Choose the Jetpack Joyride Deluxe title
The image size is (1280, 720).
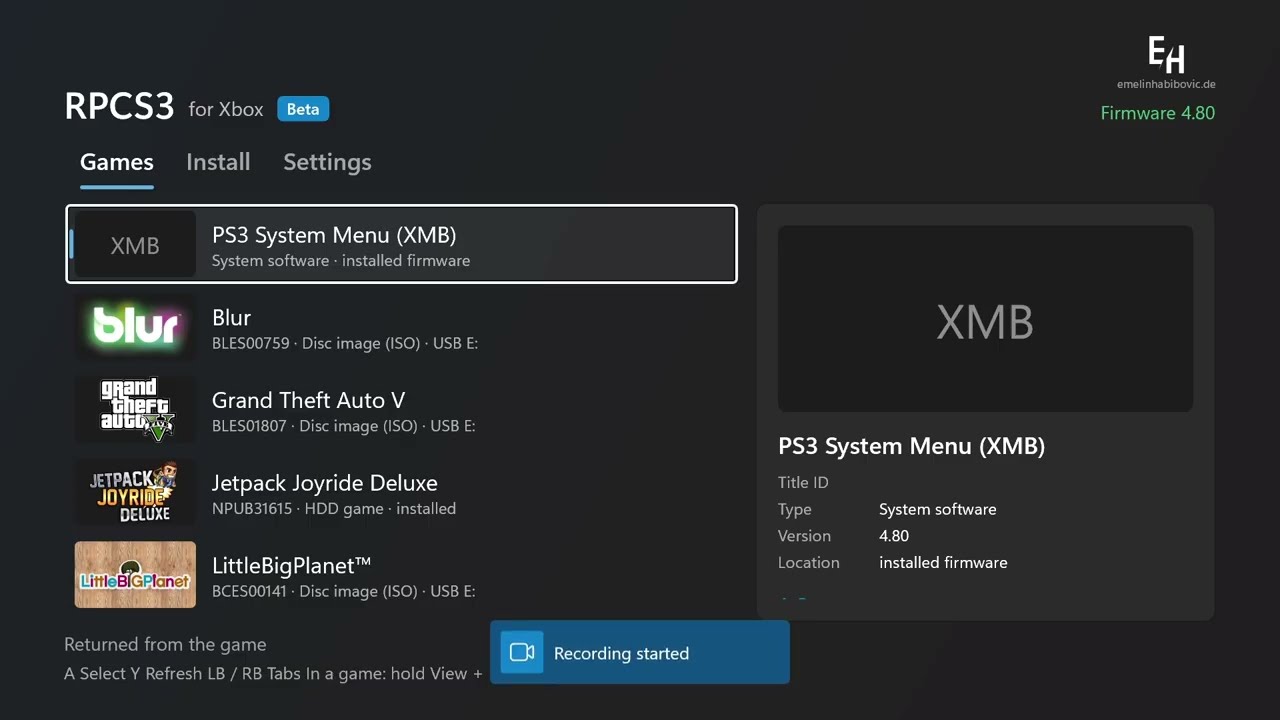325,483
